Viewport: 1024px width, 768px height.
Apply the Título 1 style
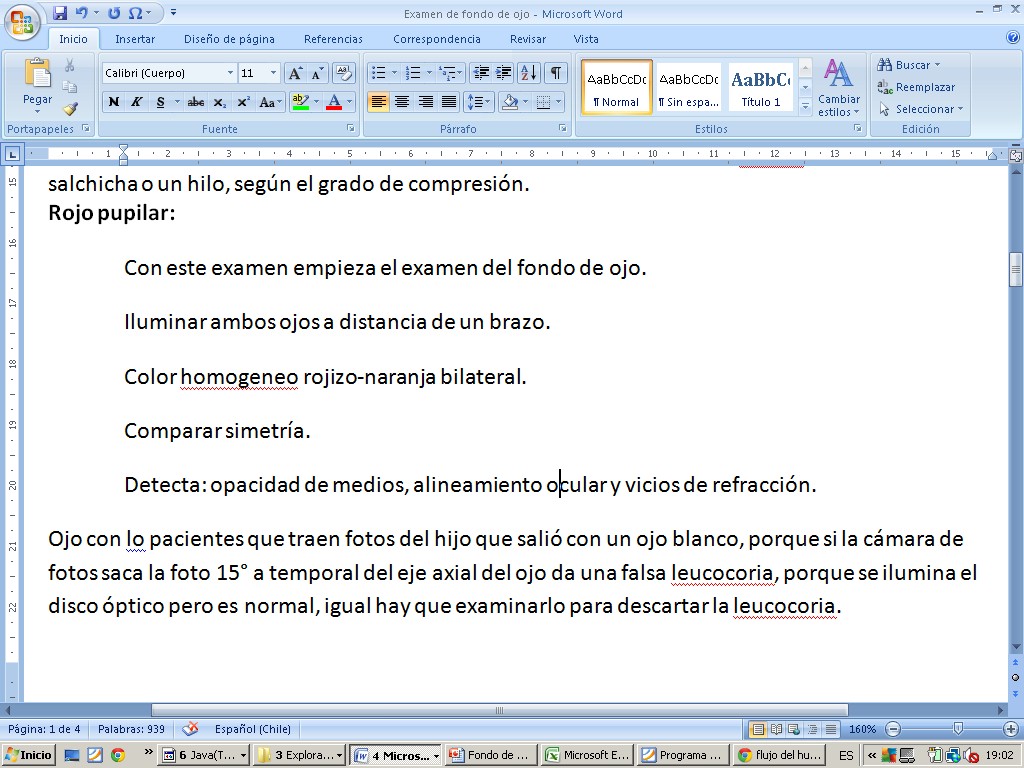pos(760,88)
